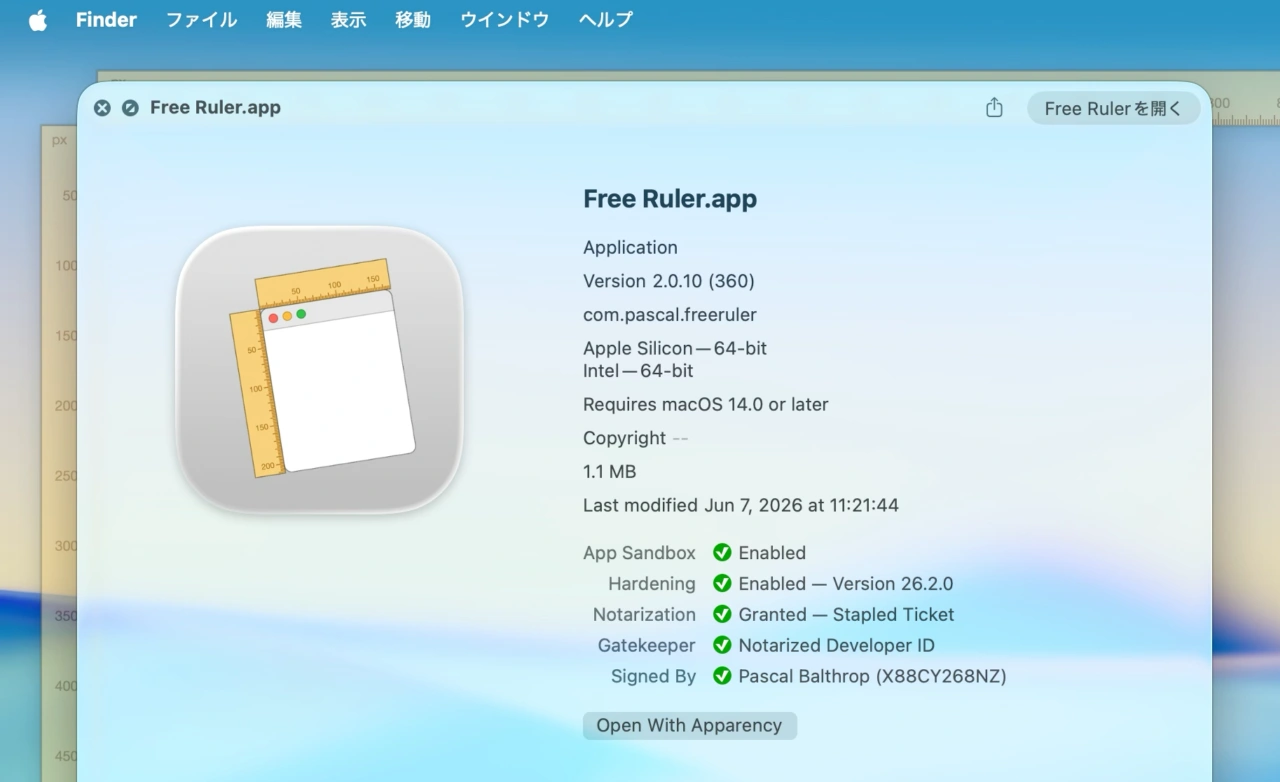Open the 移動 menu
This screenshot has height=782, width=1280.
413,20
